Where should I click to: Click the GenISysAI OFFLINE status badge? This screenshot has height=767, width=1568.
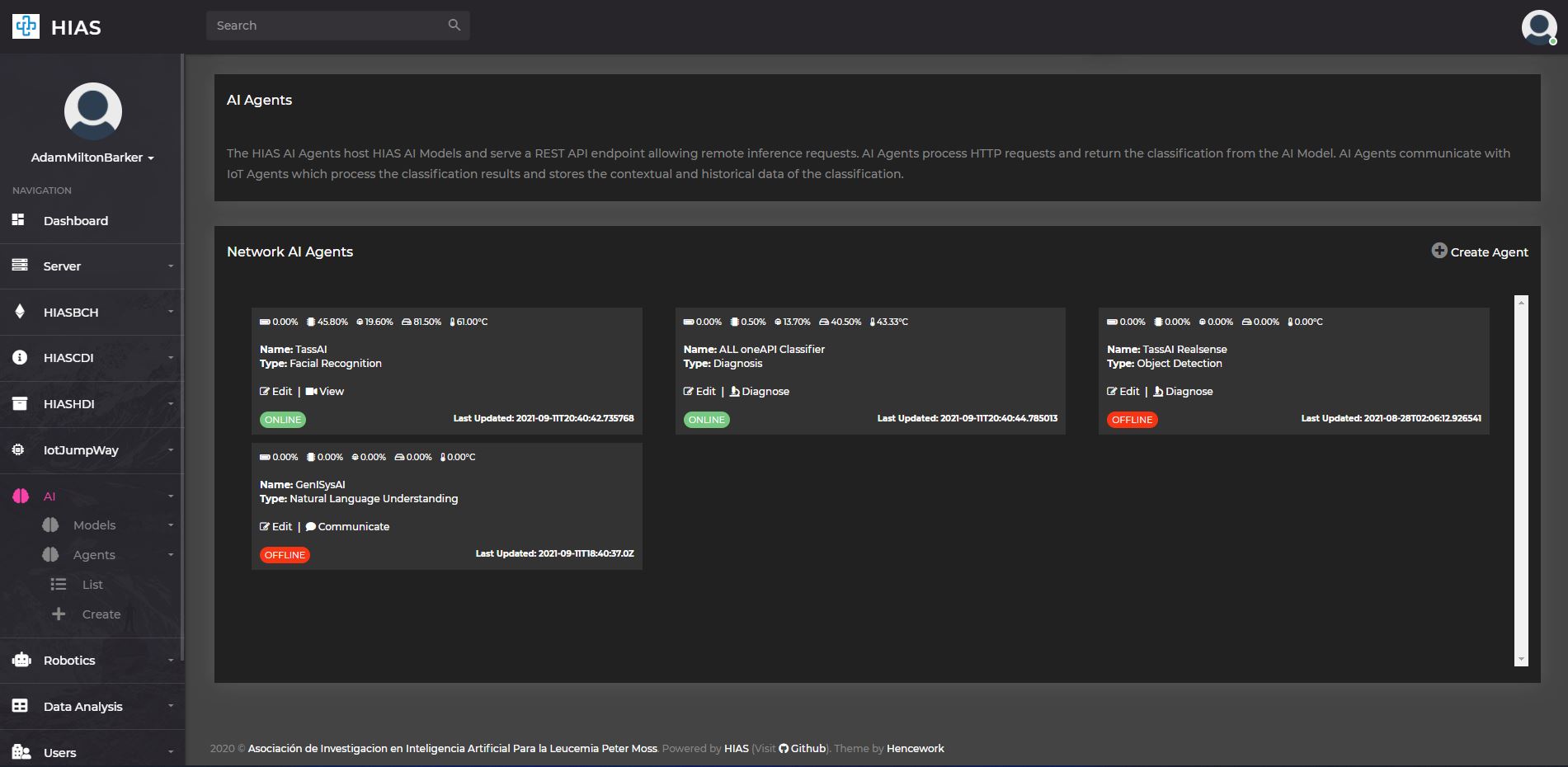point(285,555)
